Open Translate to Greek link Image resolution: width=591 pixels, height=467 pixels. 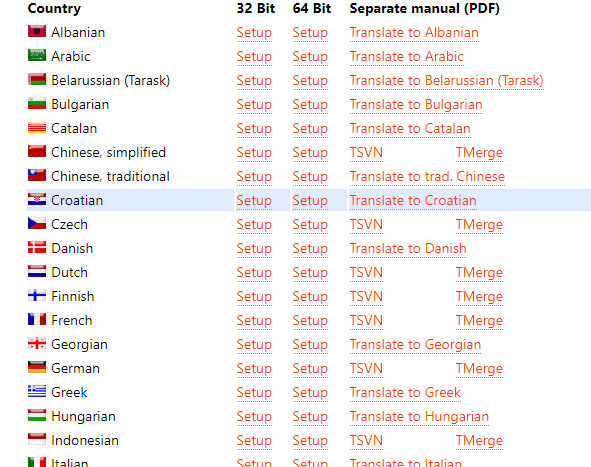[x=405, y=393]
